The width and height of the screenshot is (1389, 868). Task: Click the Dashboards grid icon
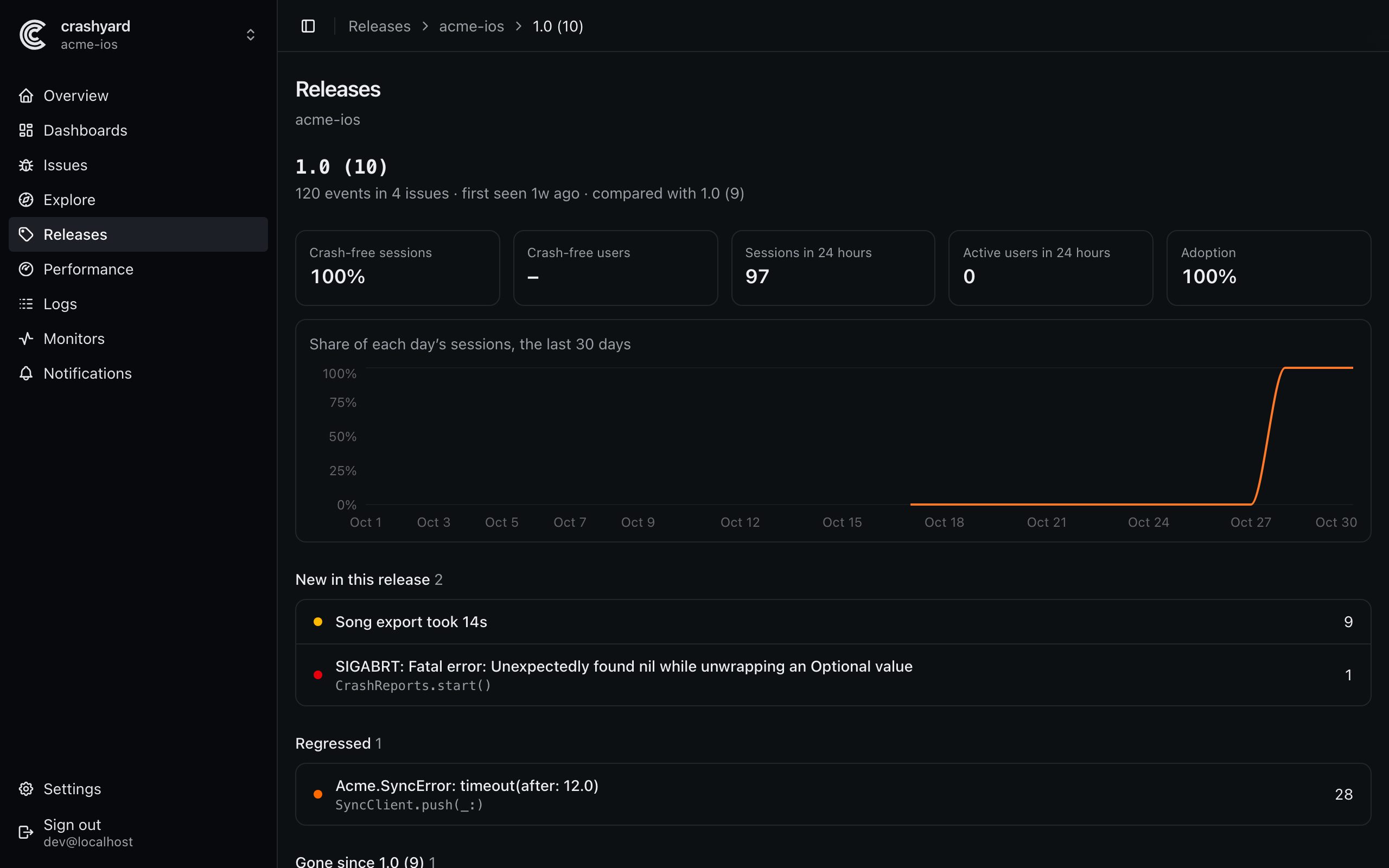[x=26, y=130]
